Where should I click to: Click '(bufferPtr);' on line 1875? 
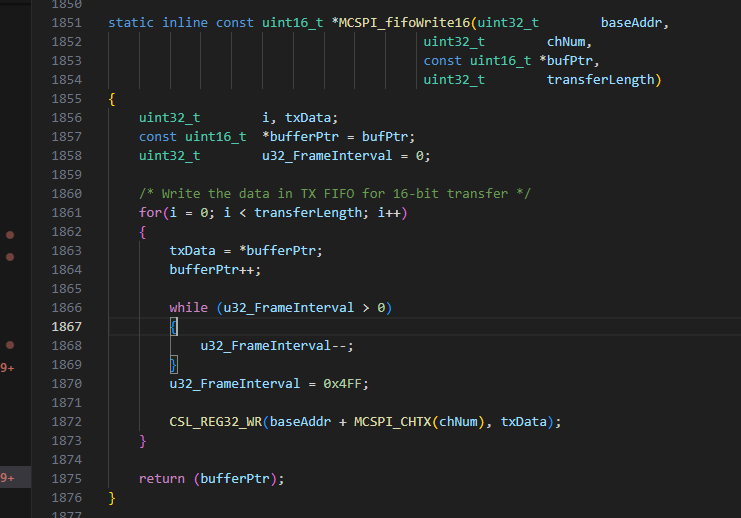239,478
